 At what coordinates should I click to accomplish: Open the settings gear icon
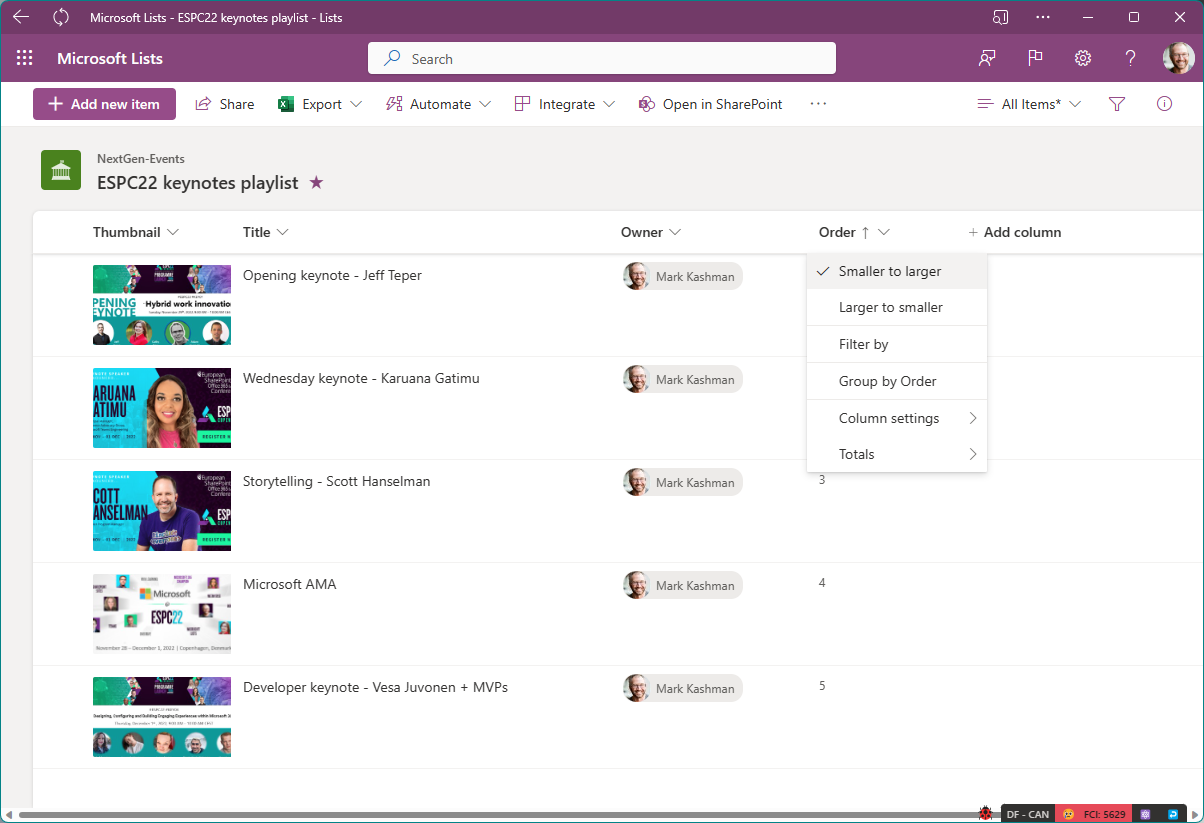1082,58
